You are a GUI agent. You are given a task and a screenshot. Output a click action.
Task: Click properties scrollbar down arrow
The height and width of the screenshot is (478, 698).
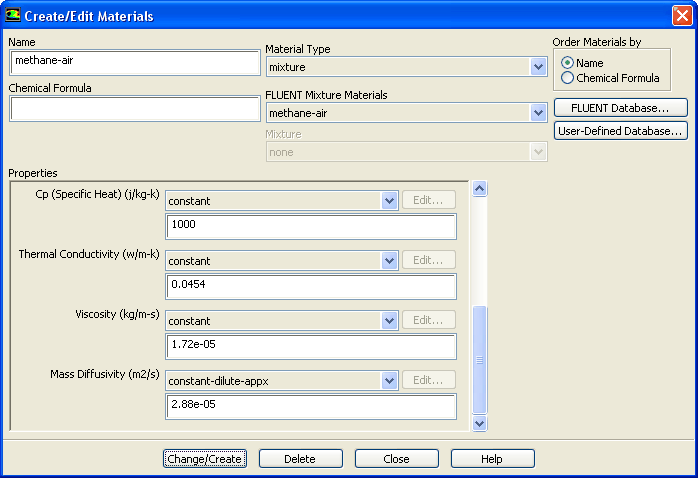[x=479, y=423]
